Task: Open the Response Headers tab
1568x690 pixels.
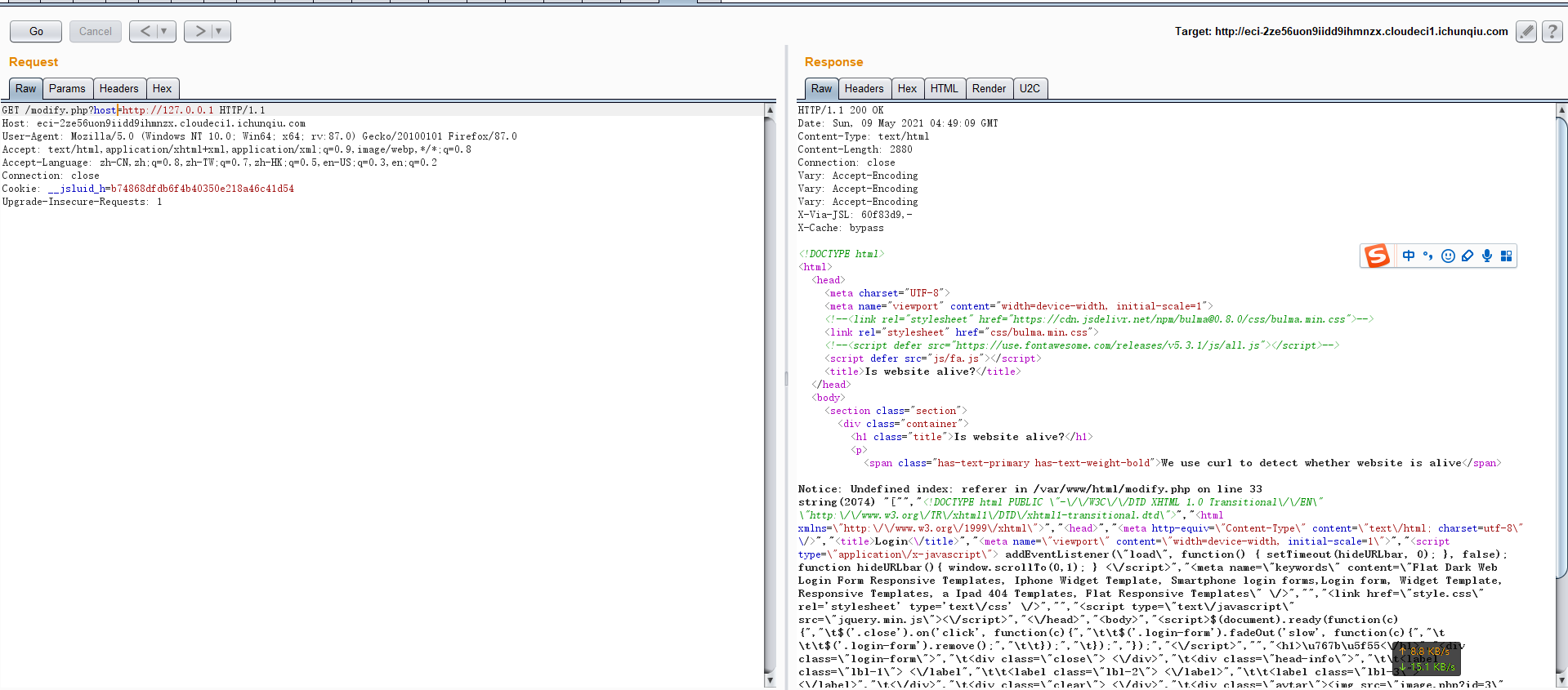Action: click(x=864, y=88)
